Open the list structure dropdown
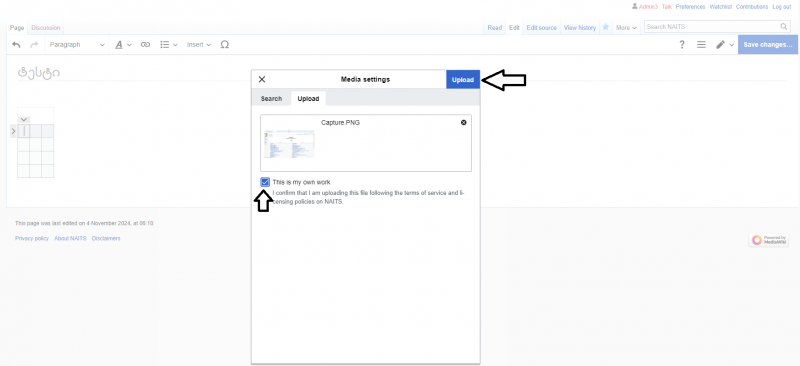Image resolution: width=800 pixels, height=366 pixels. (x=168, y=45)
